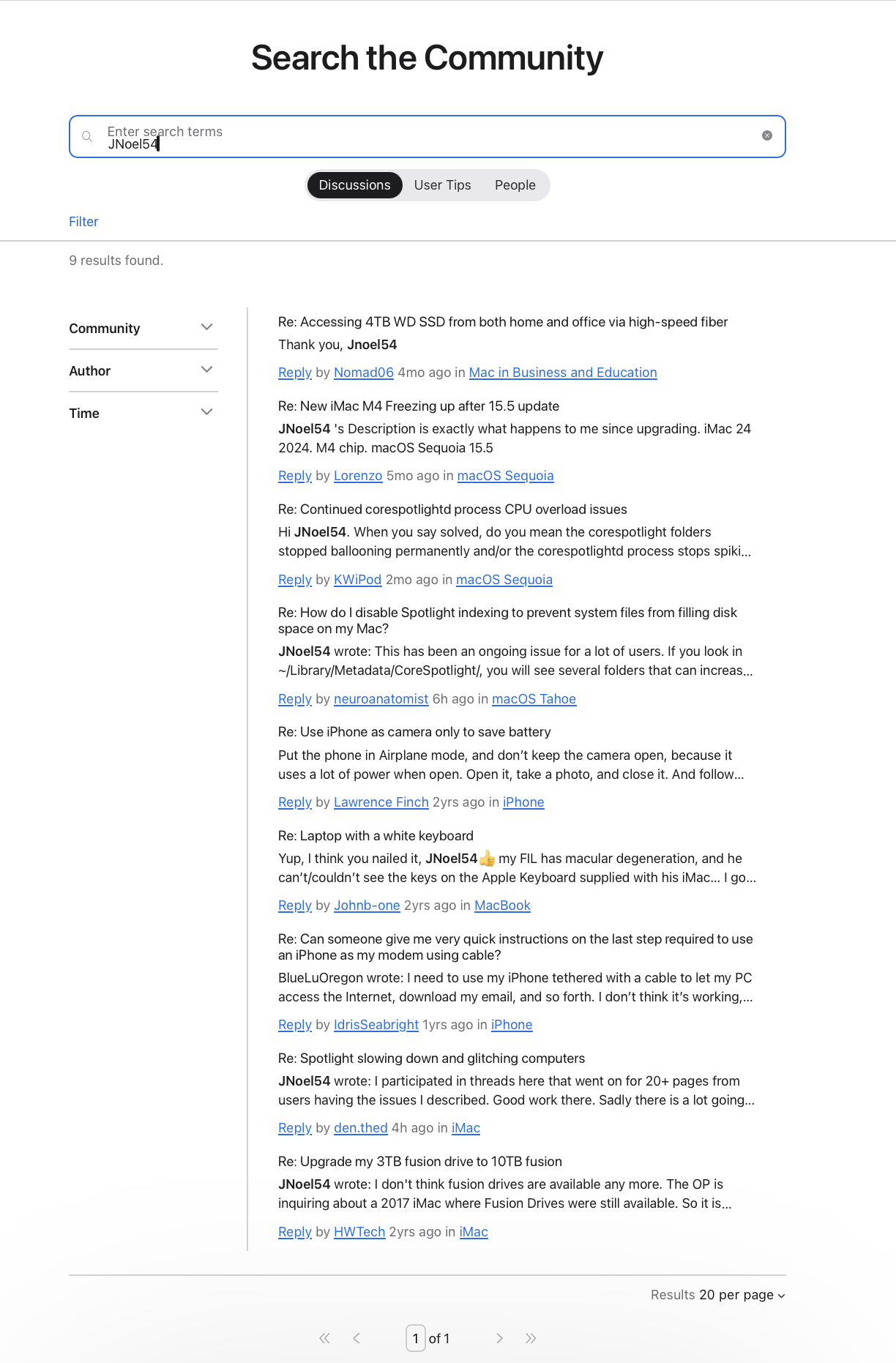
Task: Expand the Time filter section
Action: tap(143, 413)
